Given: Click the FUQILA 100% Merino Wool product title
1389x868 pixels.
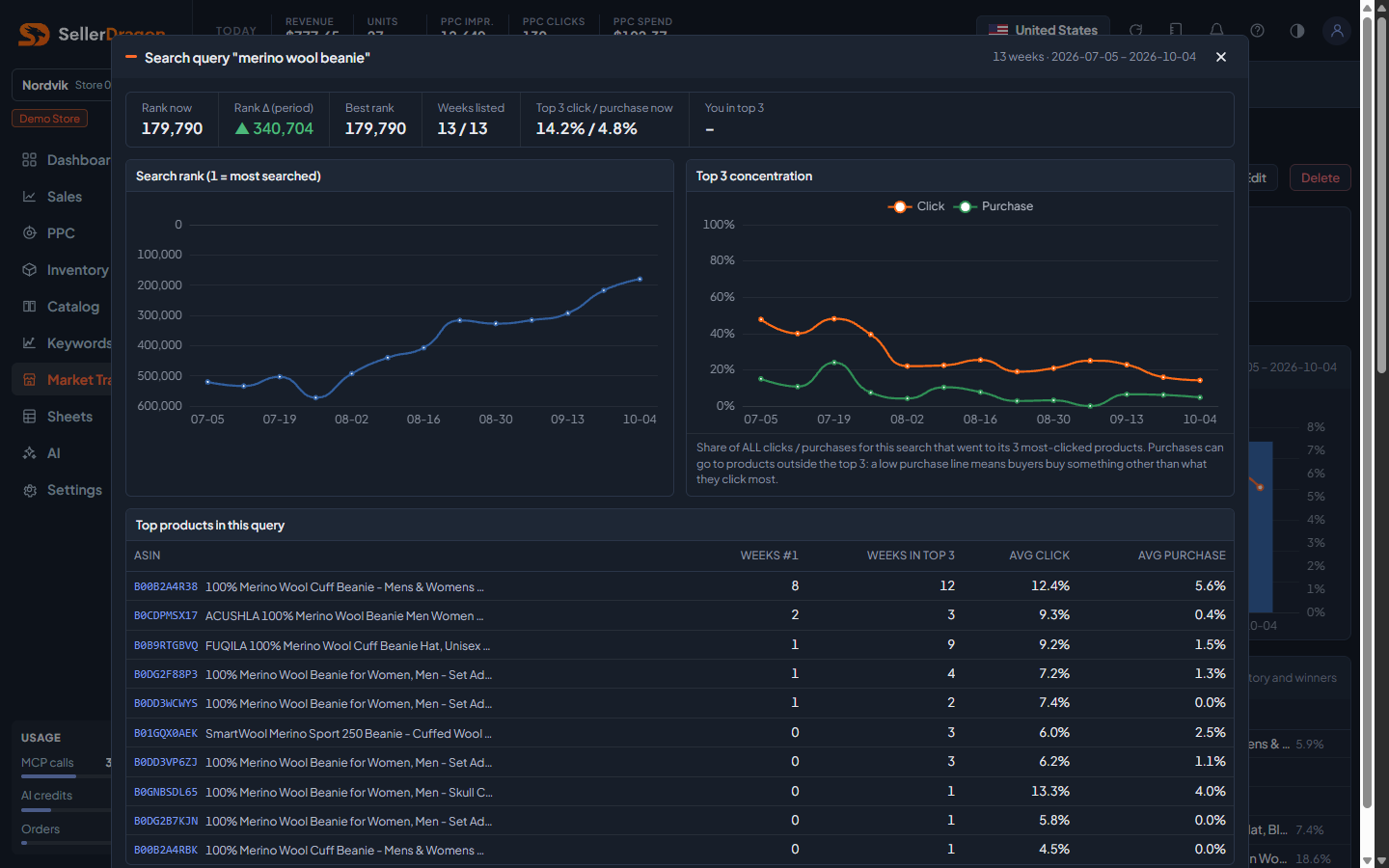Looking at the screenshot, I should point(347,645).
